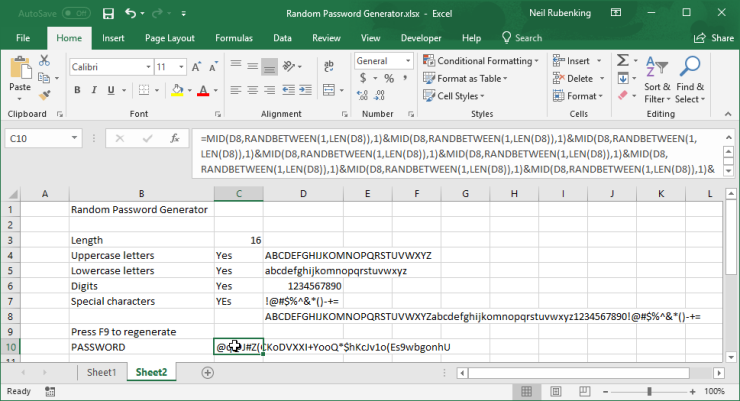Open the font name Calibri dropdown

148,67
